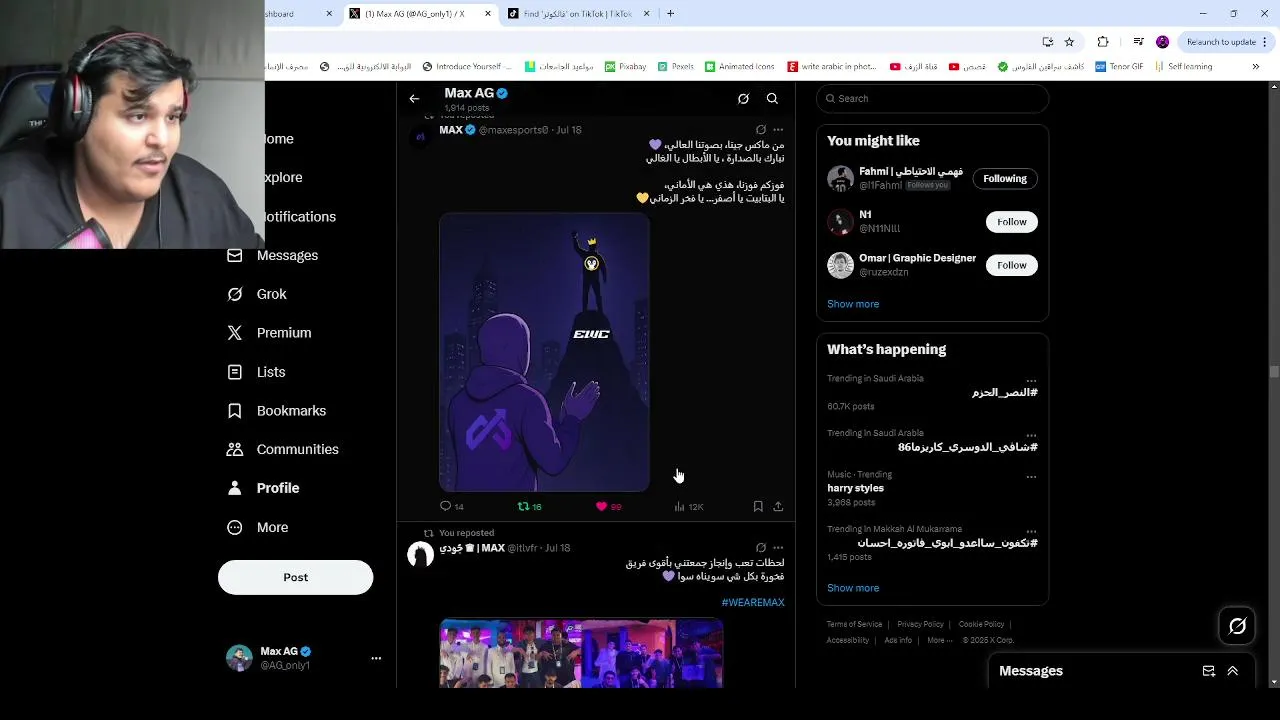Open footer More dropdown
1280x720 pixels.
tap(938, 640)
